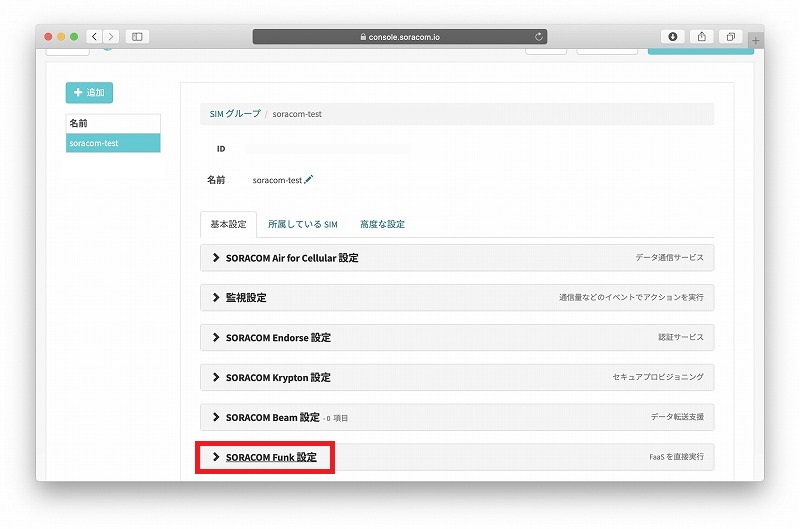Screen dimensions: 800x529
Task: Expand SORACOM Air for Cellular 設定
Action: pos(457,258)
